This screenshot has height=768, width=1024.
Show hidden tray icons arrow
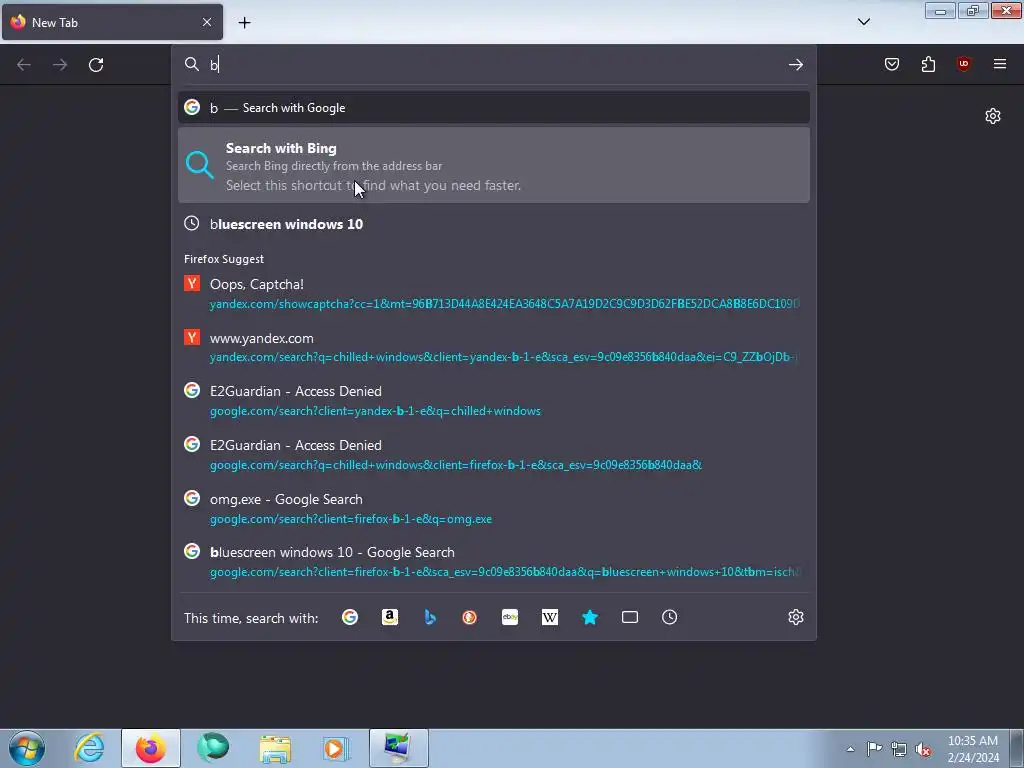click(x=850, y=749)
